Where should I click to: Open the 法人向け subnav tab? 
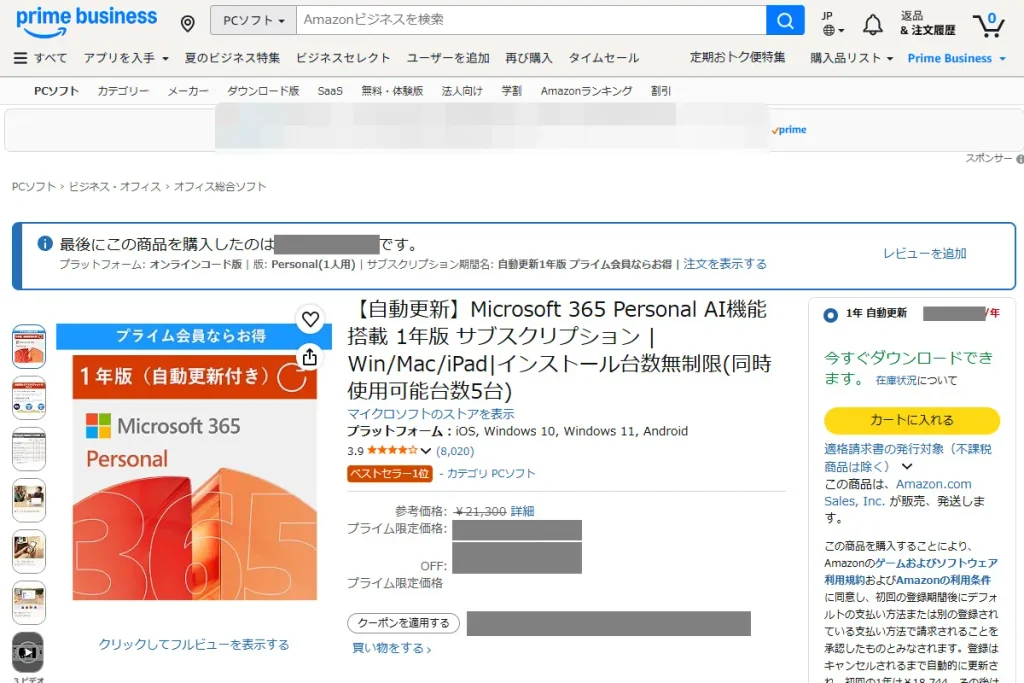[x=462, y=91]
